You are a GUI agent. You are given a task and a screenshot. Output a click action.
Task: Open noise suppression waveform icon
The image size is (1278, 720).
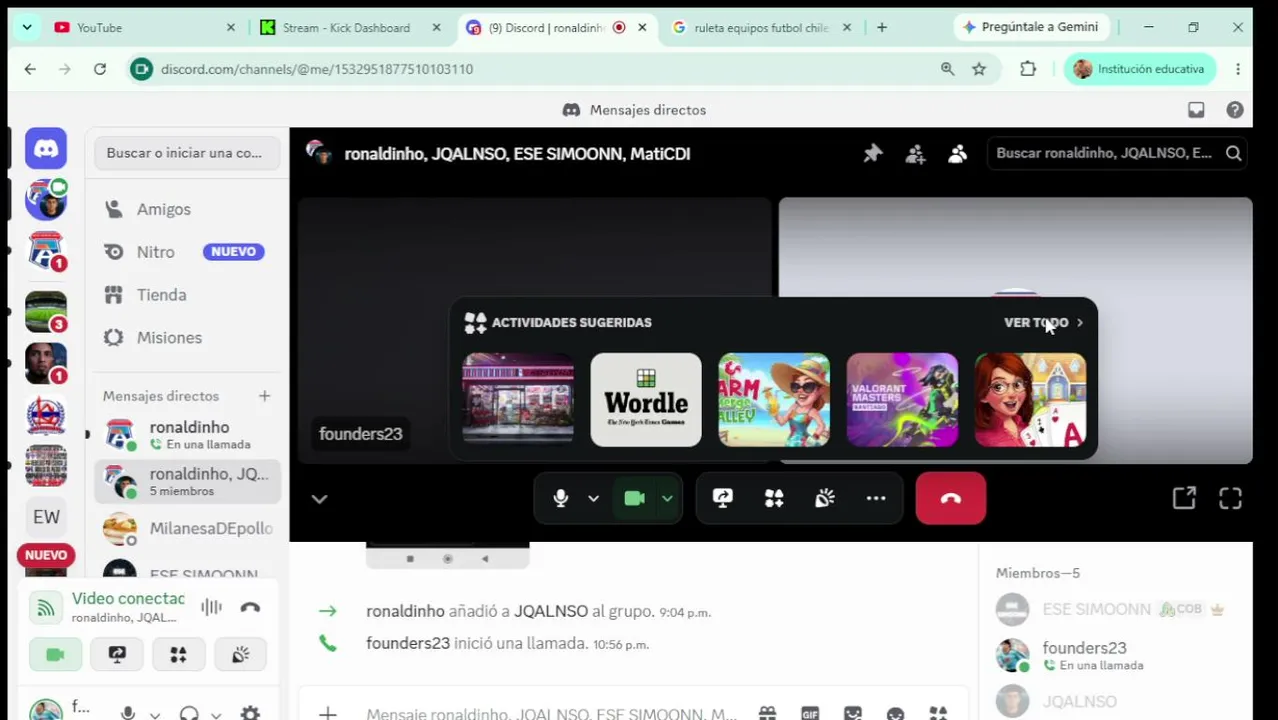point(211,607)
